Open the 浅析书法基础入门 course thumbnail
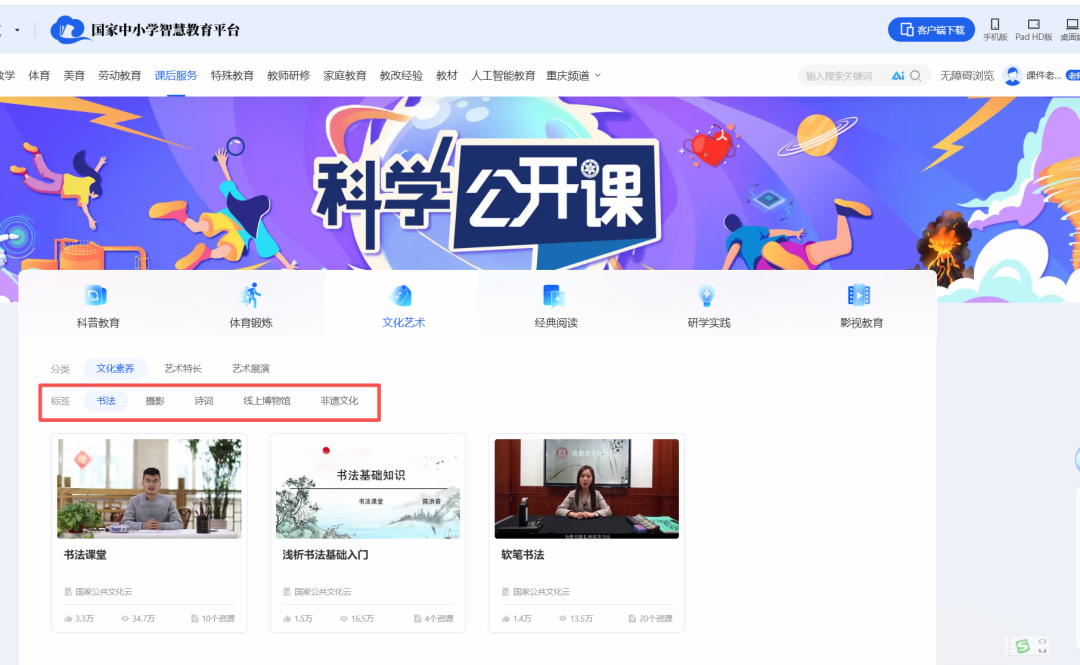Screen dimensions: 1080x665 click(x=368, y=489)
